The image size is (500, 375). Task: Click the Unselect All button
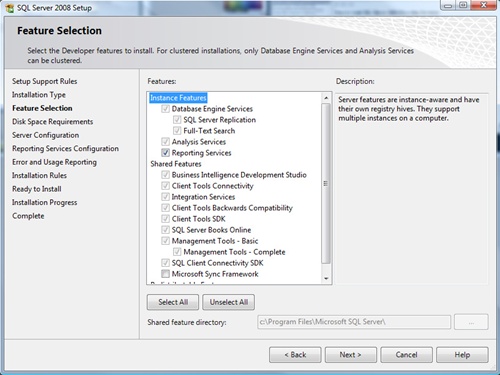229,302
